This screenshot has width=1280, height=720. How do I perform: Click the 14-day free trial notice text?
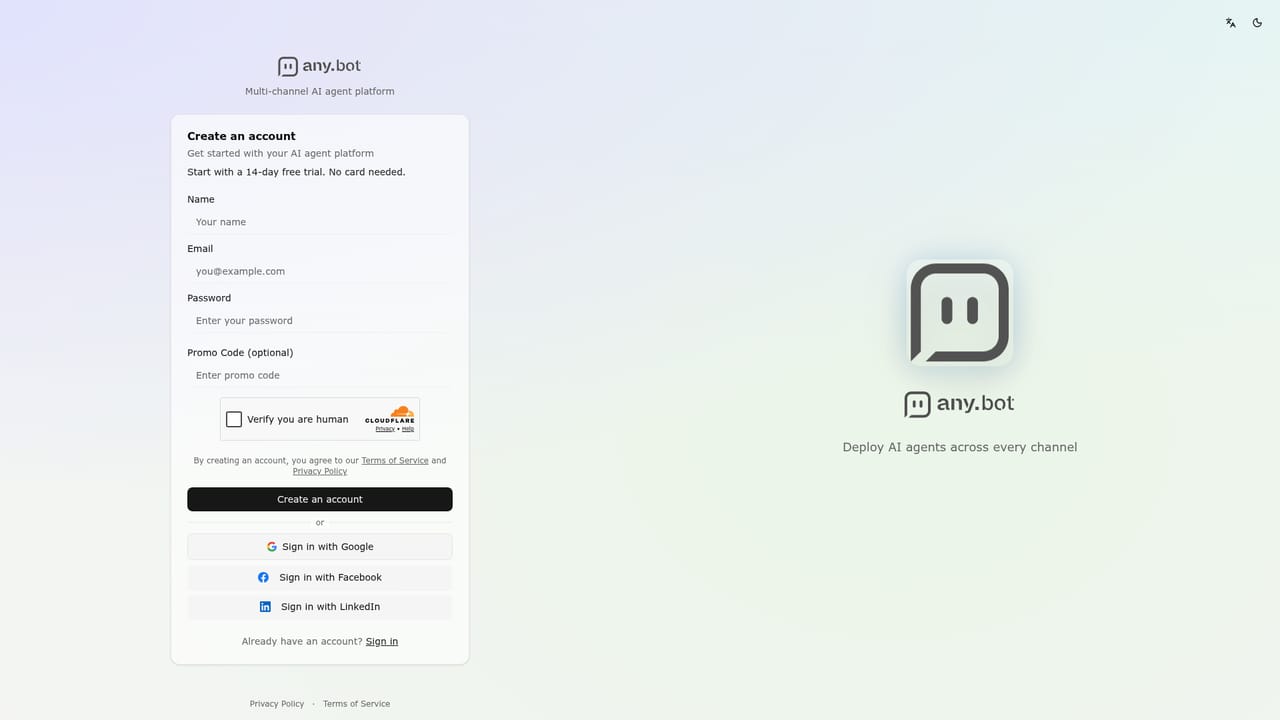tap(296, 172)
